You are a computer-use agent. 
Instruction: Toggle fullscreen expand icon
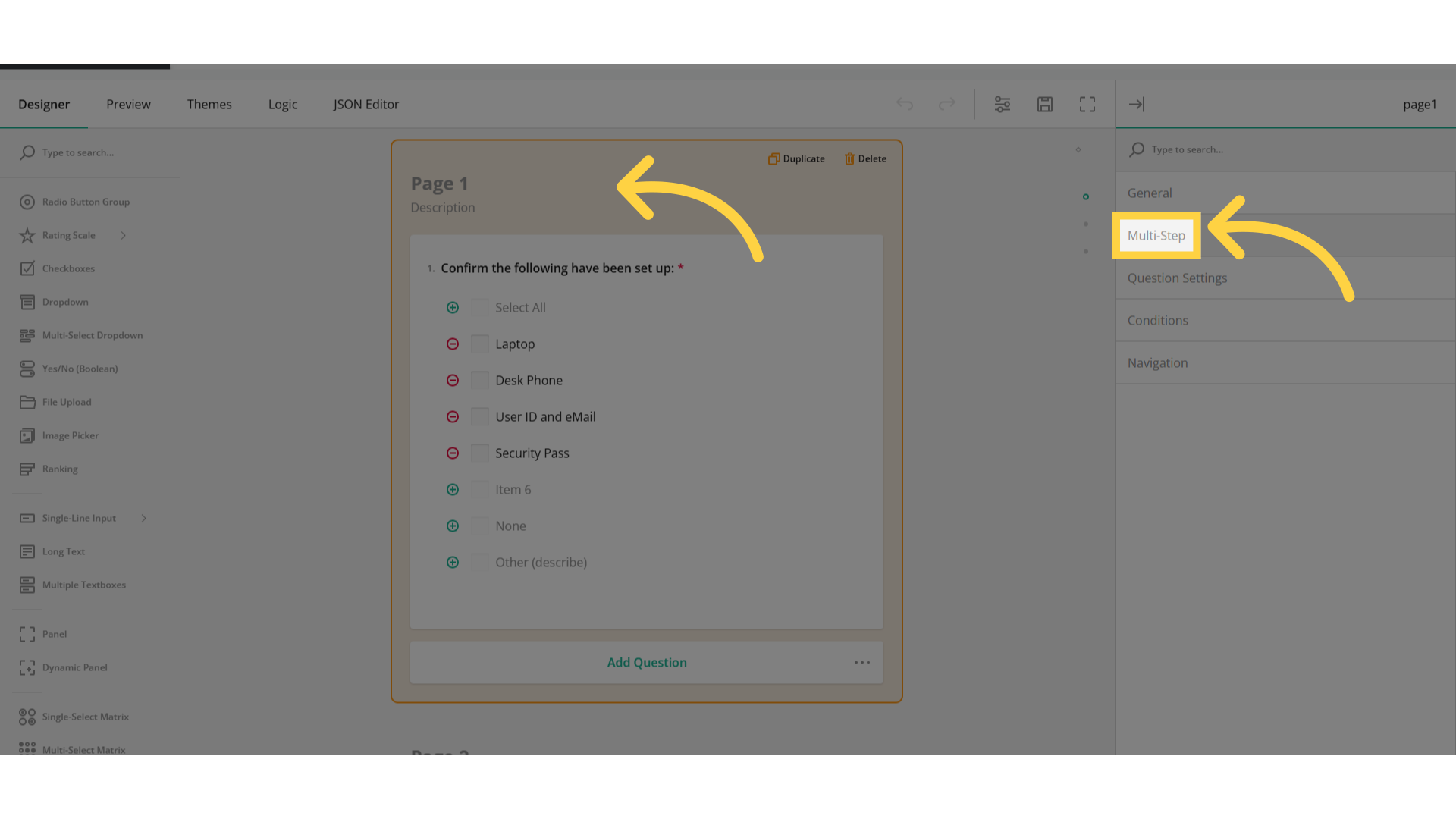click(x=1087, y=104)
